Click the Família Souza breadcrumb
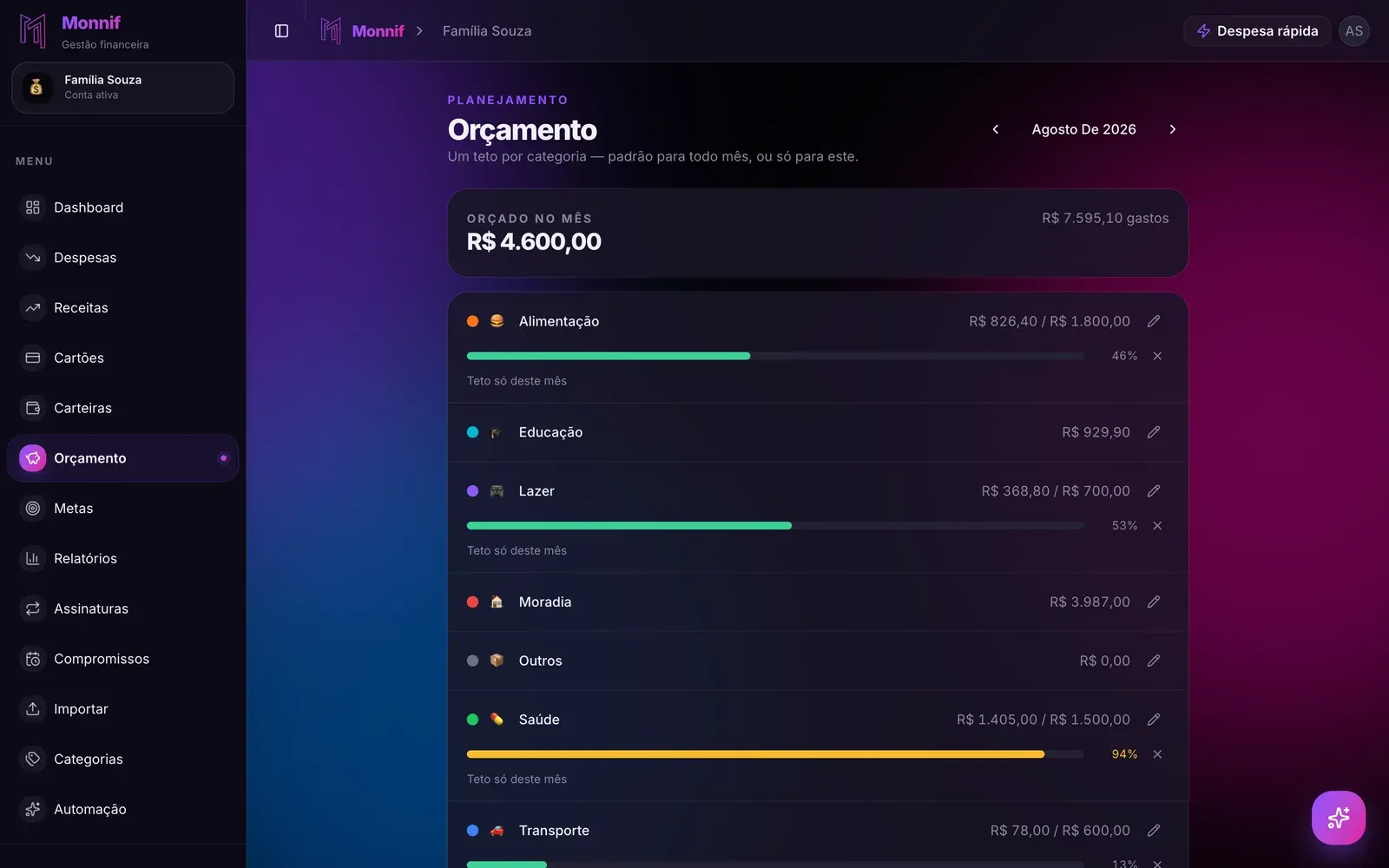This screenshot has width=1389, height=868. pos(487,31)
